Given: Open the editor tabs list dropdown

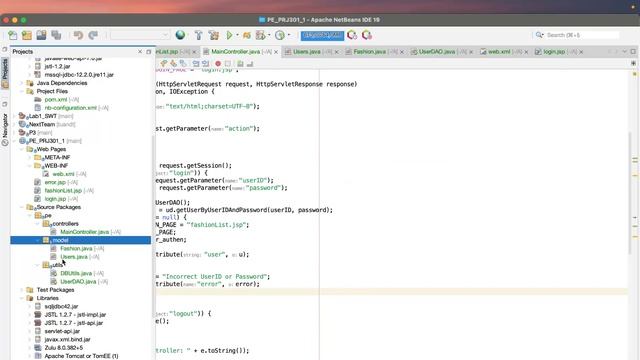Looking at the screenshot, I should click(x=624, y=51).
